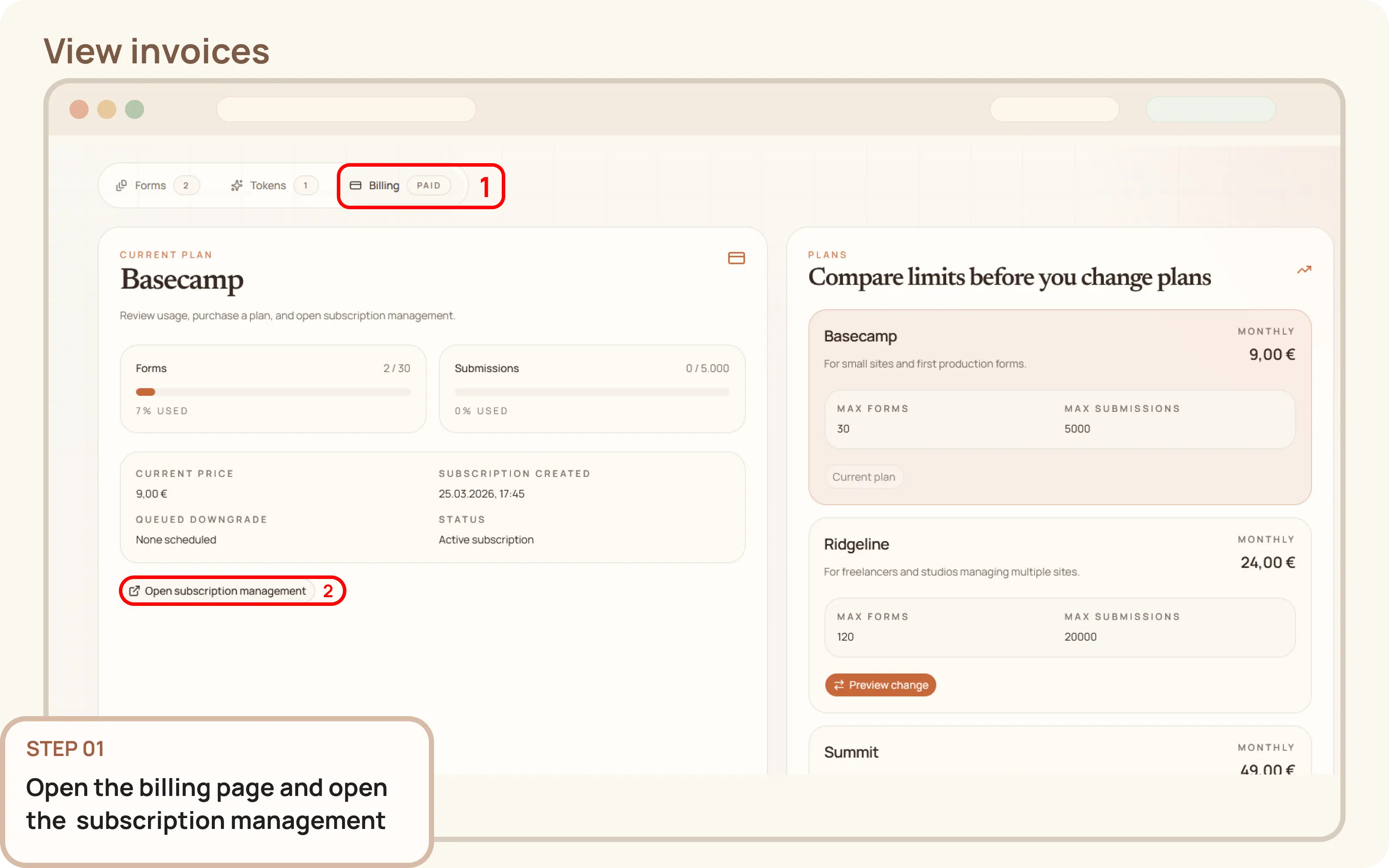Click the PAID badge next to Billing
Image resolution: width=1389 pixels, height=868 pixels.
tap(429, 185)
